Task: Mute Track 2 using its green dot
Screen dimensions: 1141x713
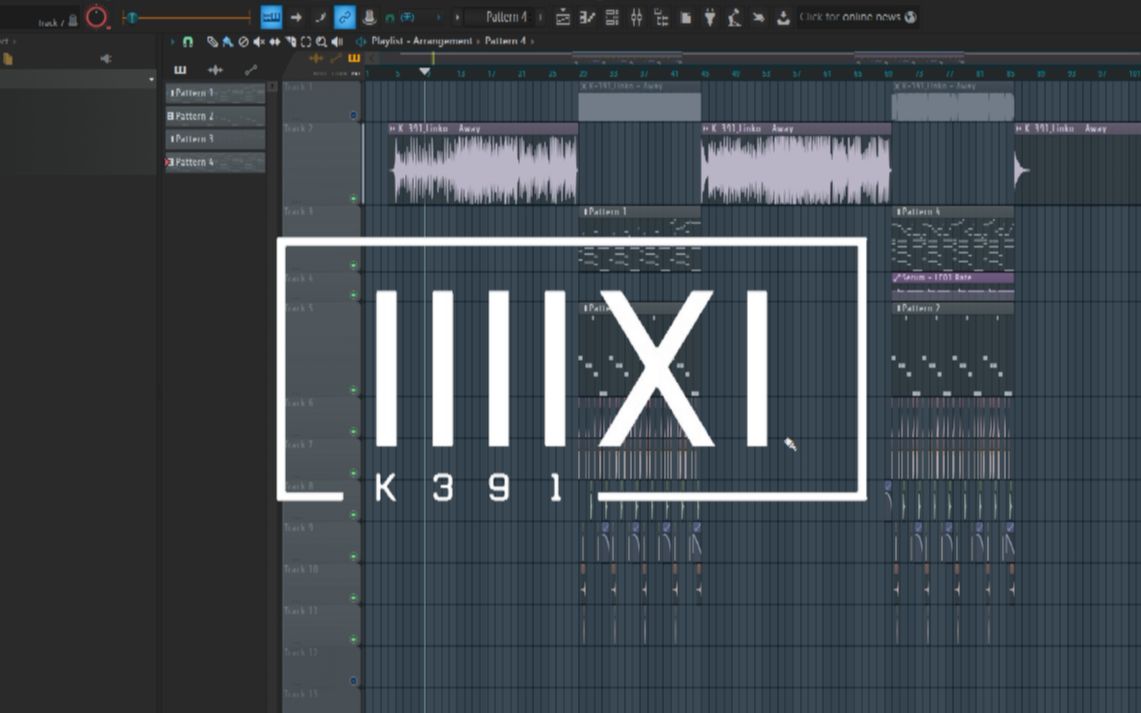Action: (x=354, y=198)
